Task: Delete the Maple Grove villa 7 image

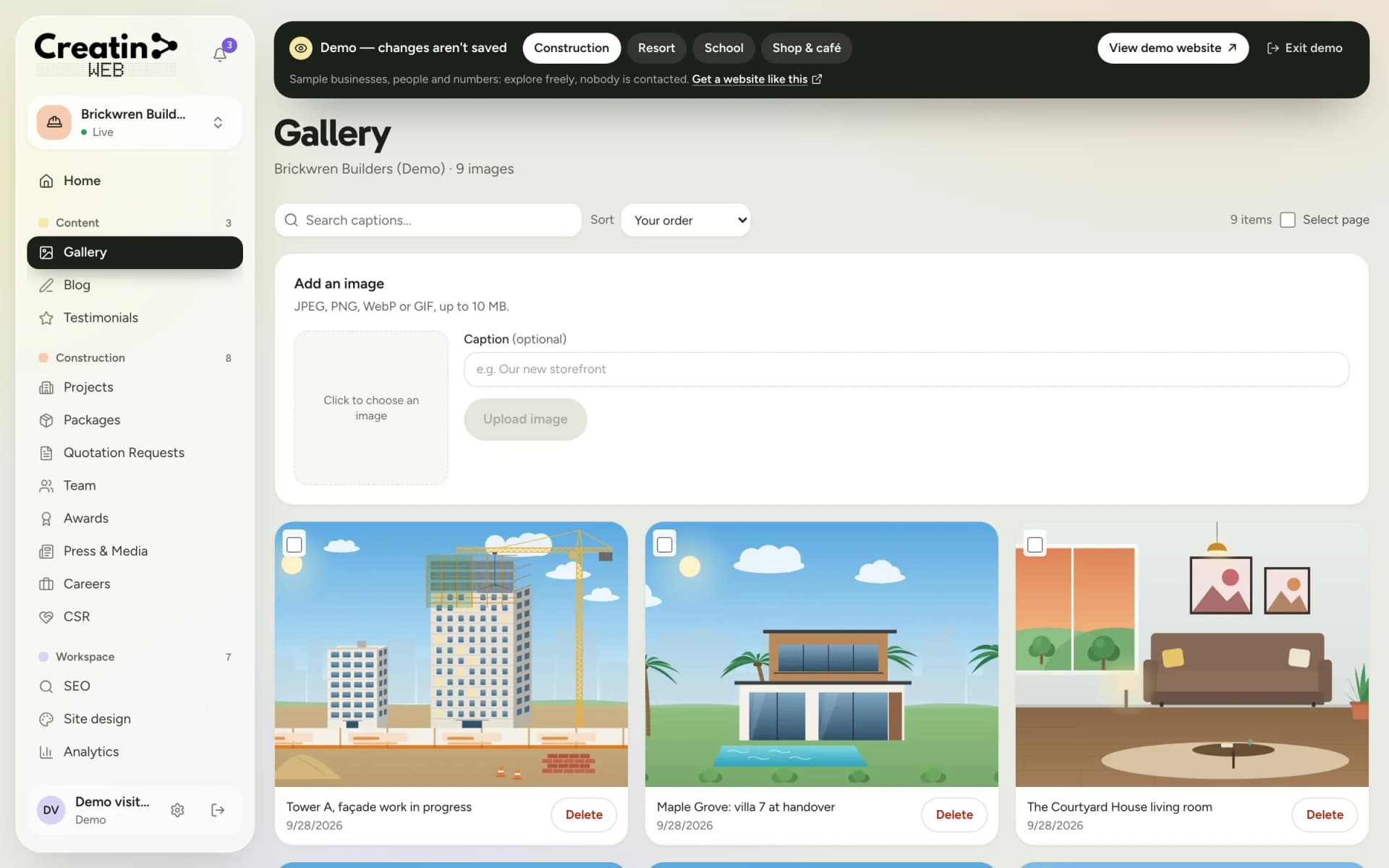Action: coord(954,814)
